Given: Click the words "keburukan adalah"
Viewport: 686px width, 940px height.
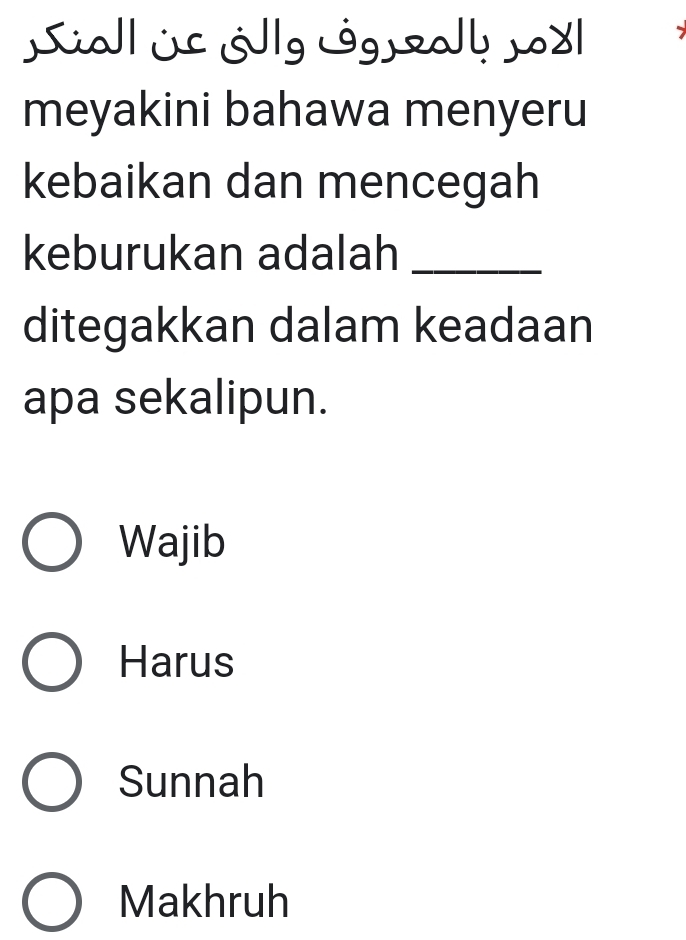Looking at the screenshot, I should coord(210,256).
